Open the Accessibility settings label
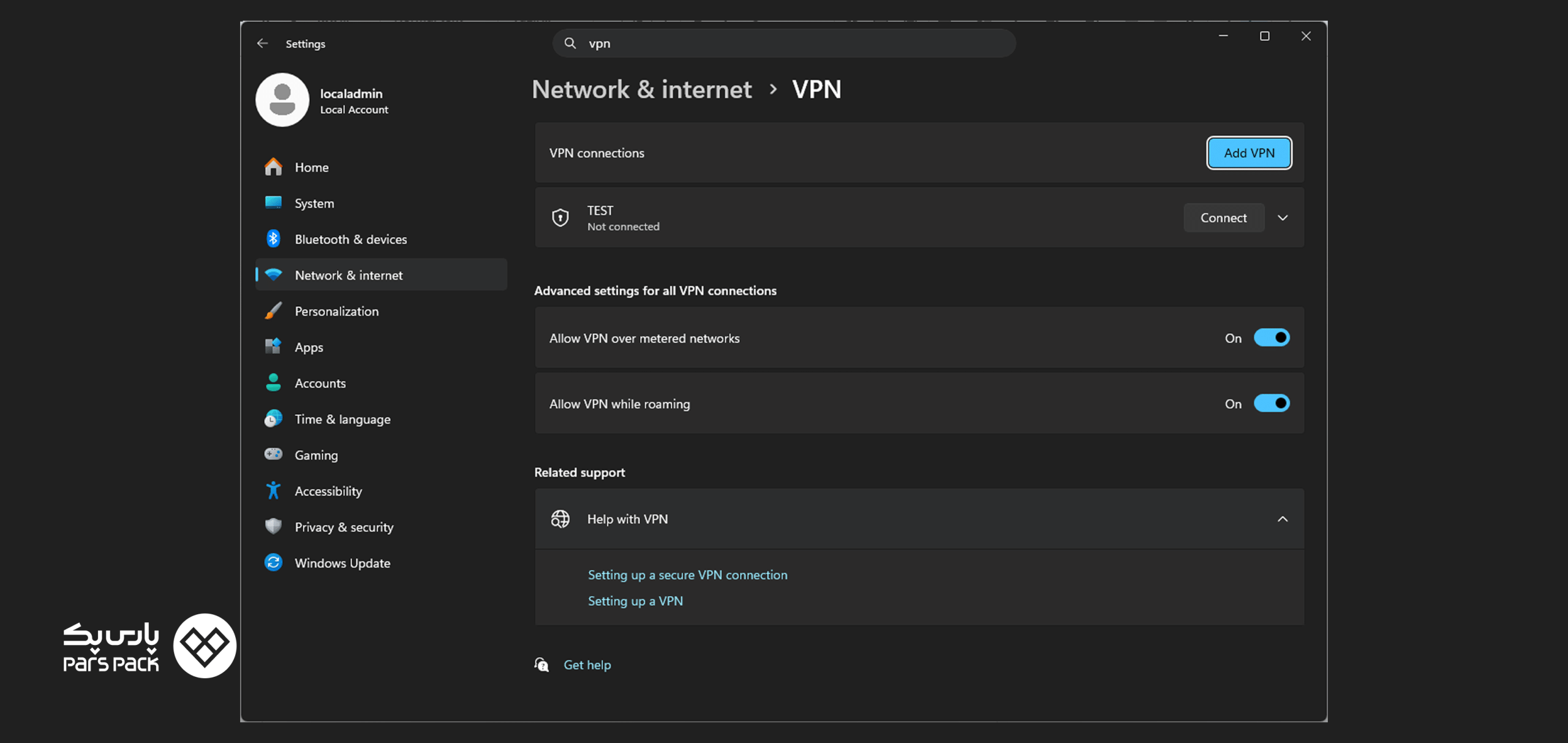 [x=328, y=491]
